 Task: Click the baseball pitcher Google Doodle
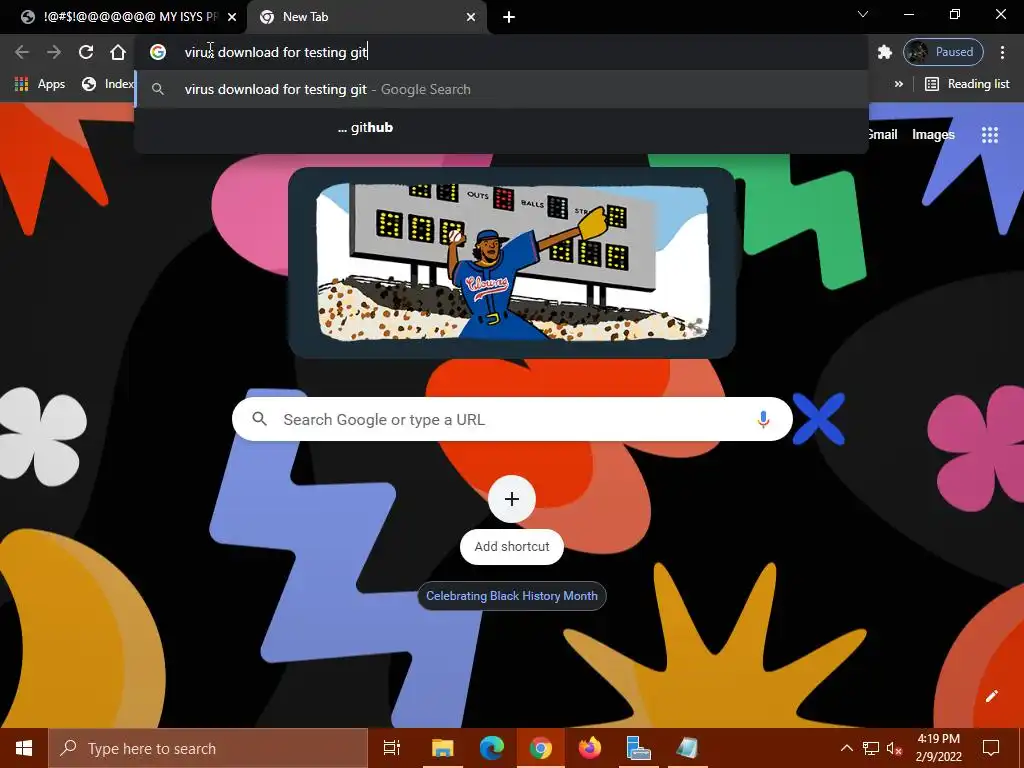pos(512,263)
